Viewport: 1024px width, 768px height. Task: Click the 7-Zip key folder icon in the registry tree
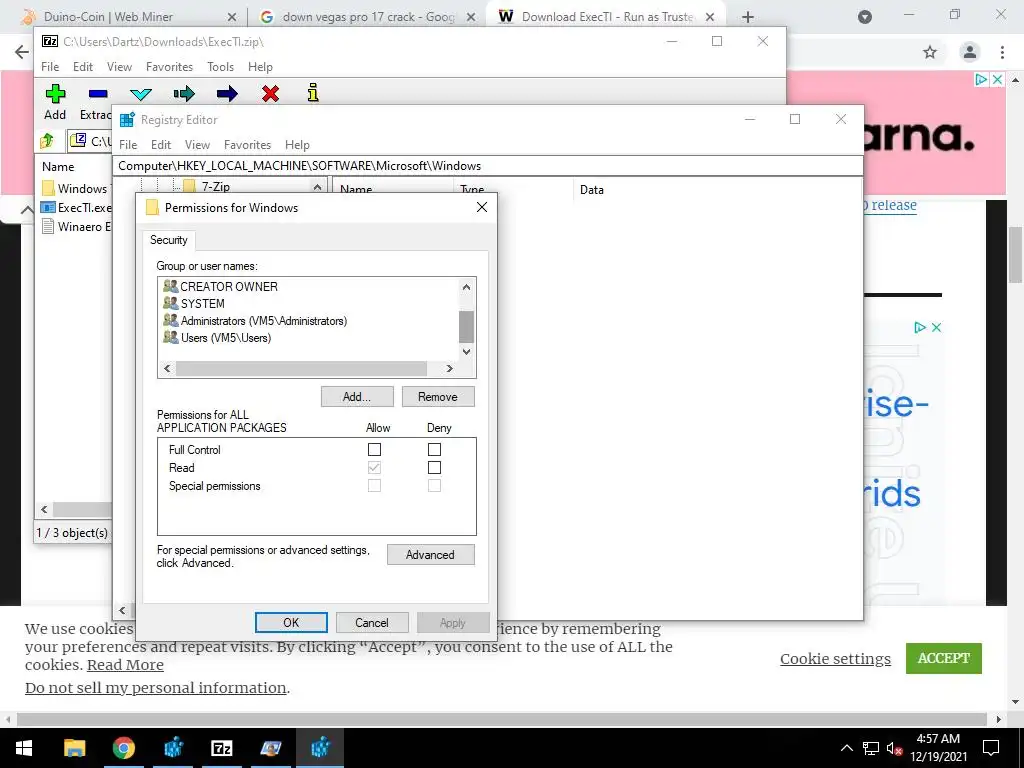pos(189,186)
